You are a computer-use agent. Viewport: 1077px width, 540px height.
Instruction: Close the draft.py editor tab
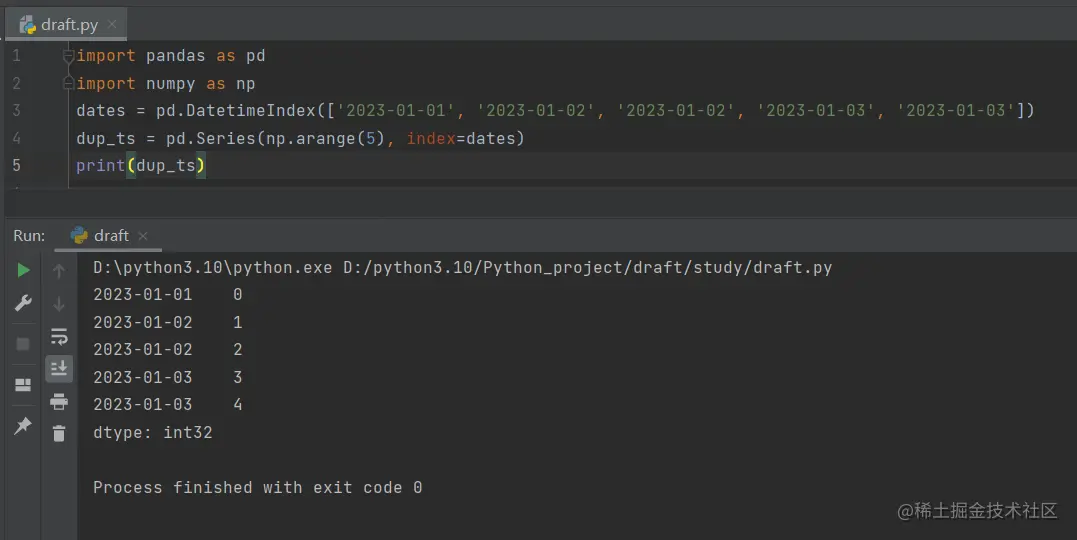(112, 25)
